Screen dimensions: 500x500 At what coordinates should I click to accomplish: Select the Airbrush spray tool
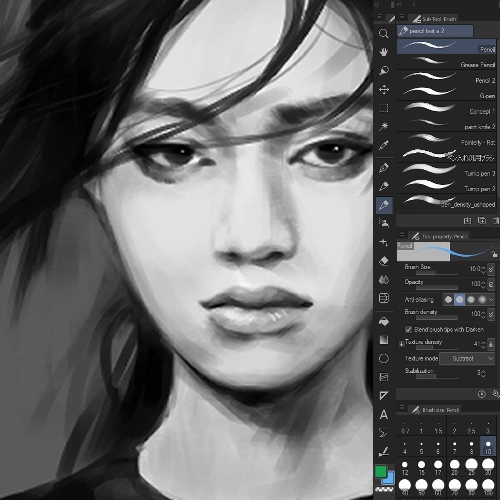pyautogui.click(x=384, y=223)
